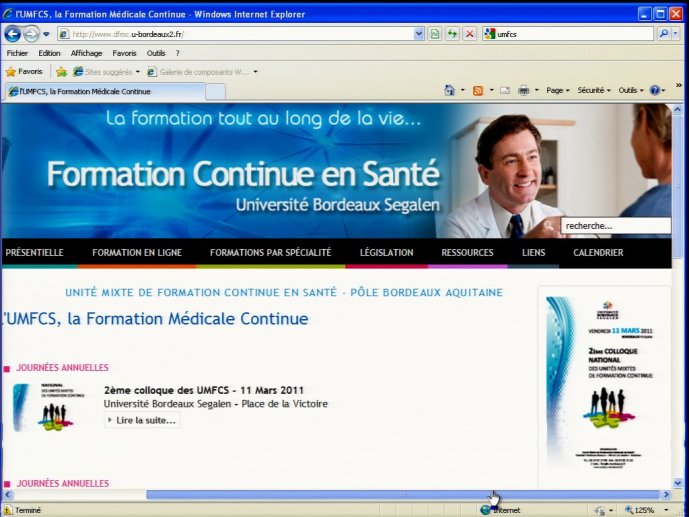Click the Compatibility View icon

(x=435, y=34)
